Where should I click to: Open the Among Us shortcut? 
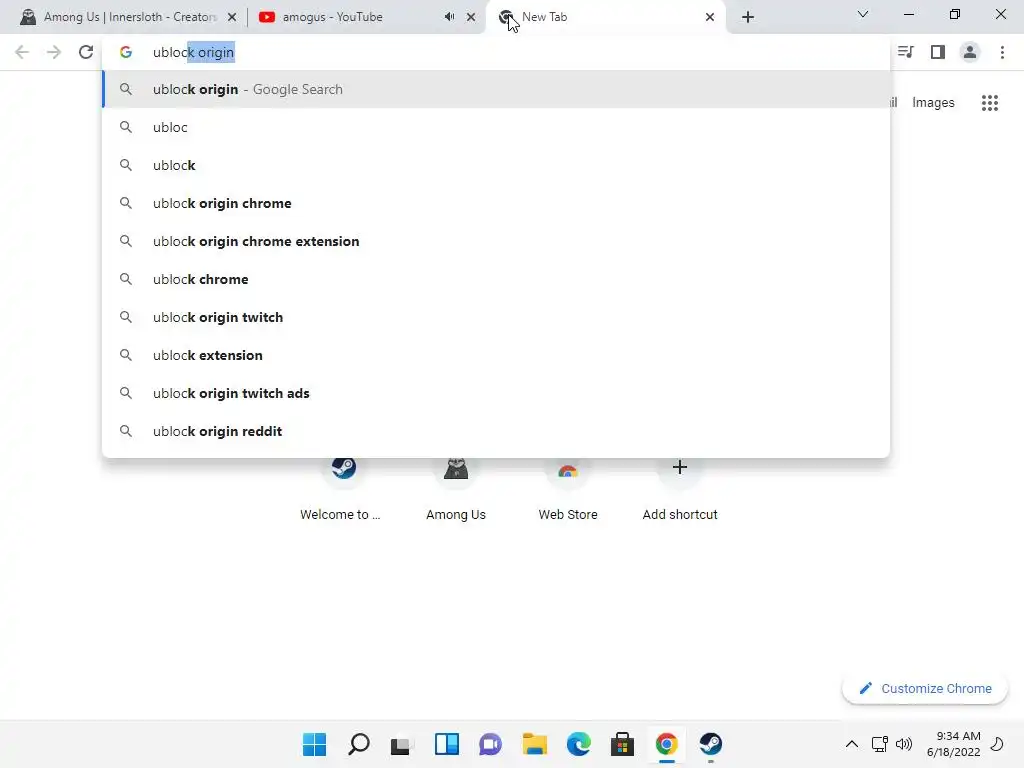(x=456, y=488)
